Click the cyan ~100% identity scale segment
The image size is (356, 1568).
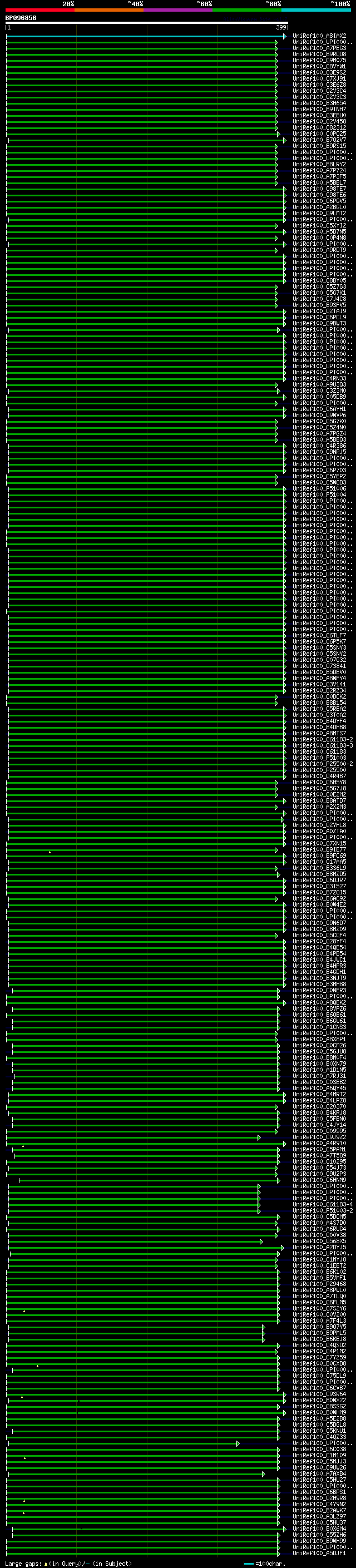(x=316, y=10)
